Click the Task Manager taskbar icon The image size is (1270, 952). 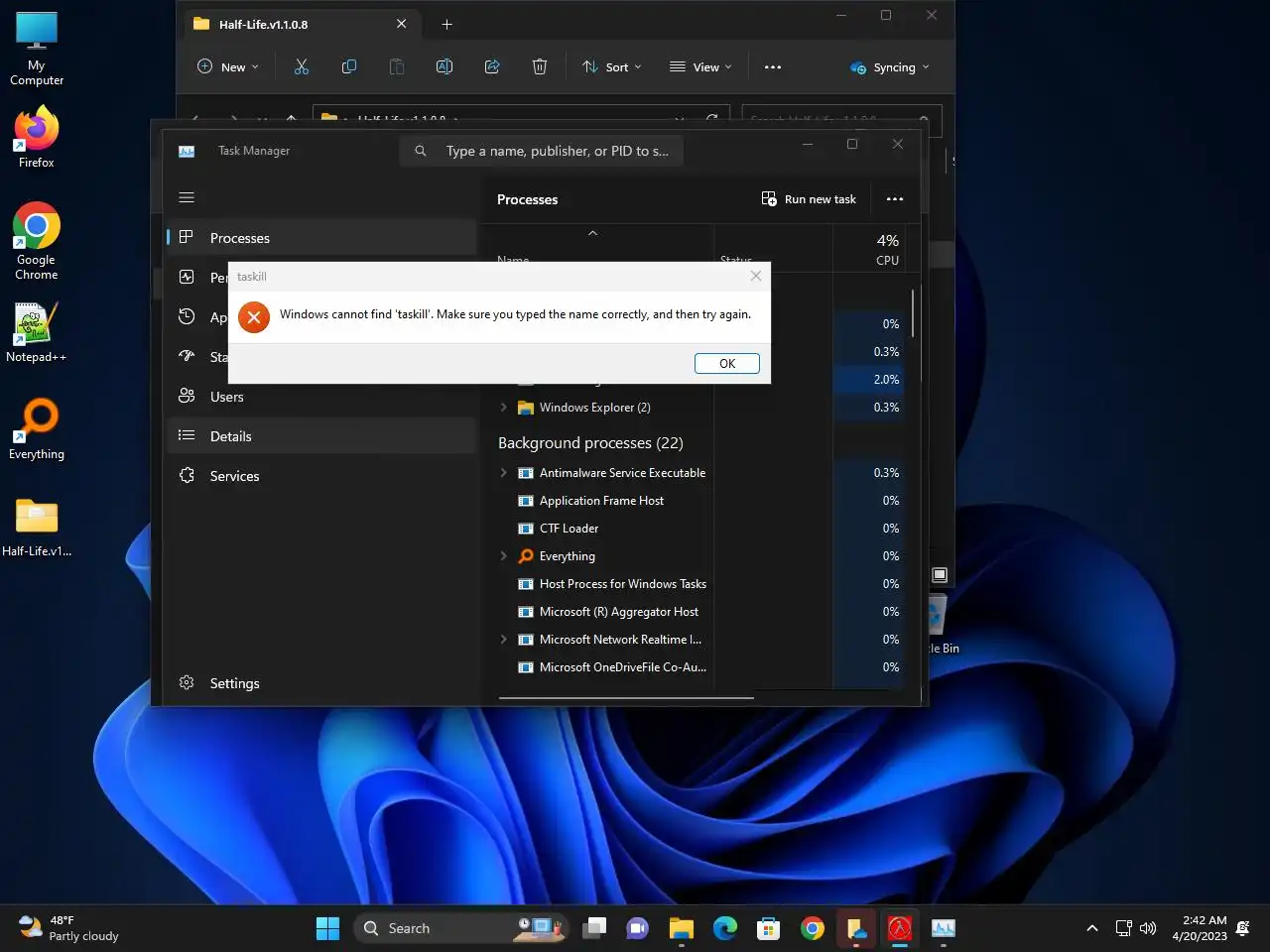click(x=944, y=928)
